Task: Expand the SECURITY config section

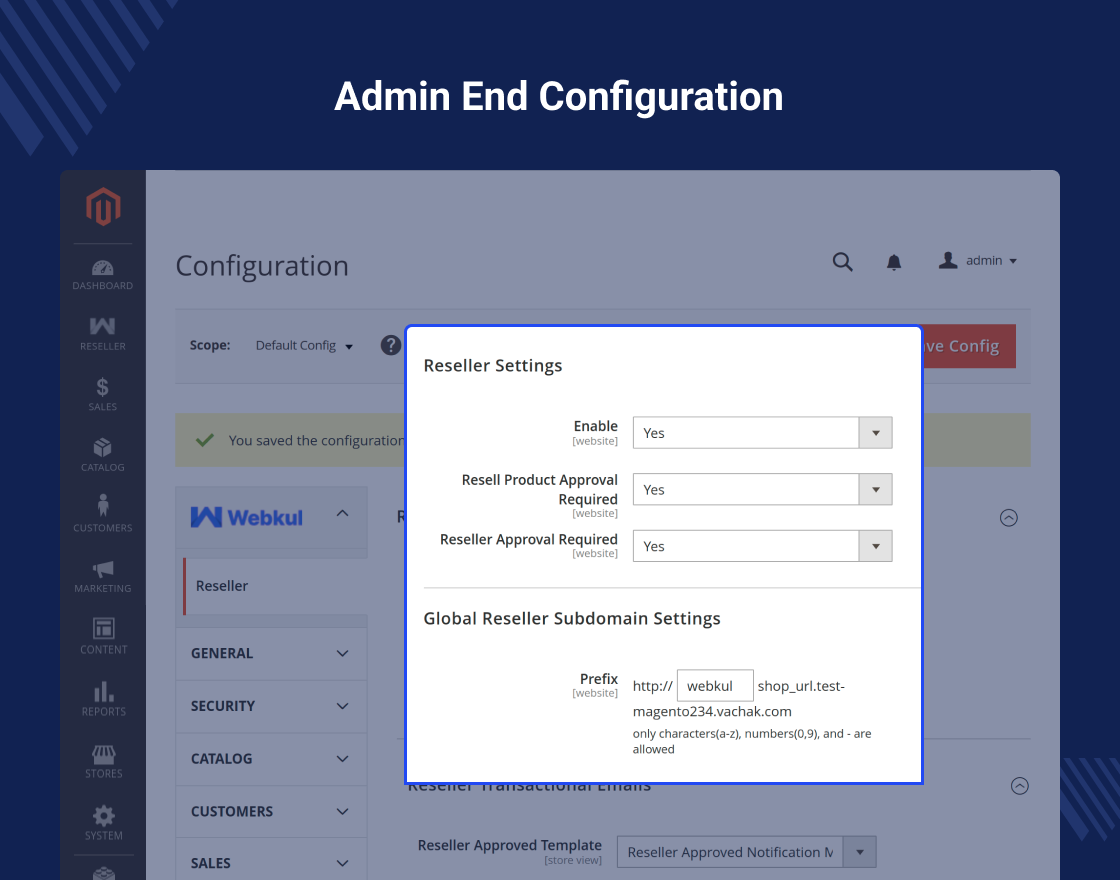Action: point(271,706)
